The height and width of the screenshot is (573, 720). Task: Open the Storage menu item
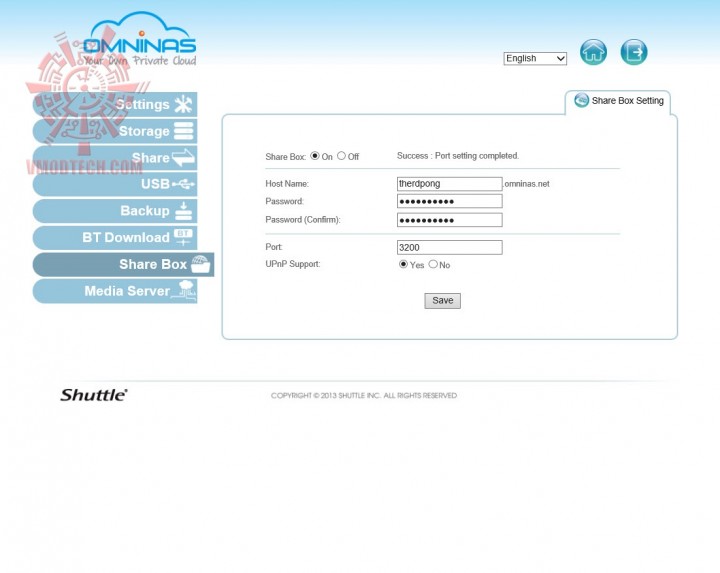115,131
